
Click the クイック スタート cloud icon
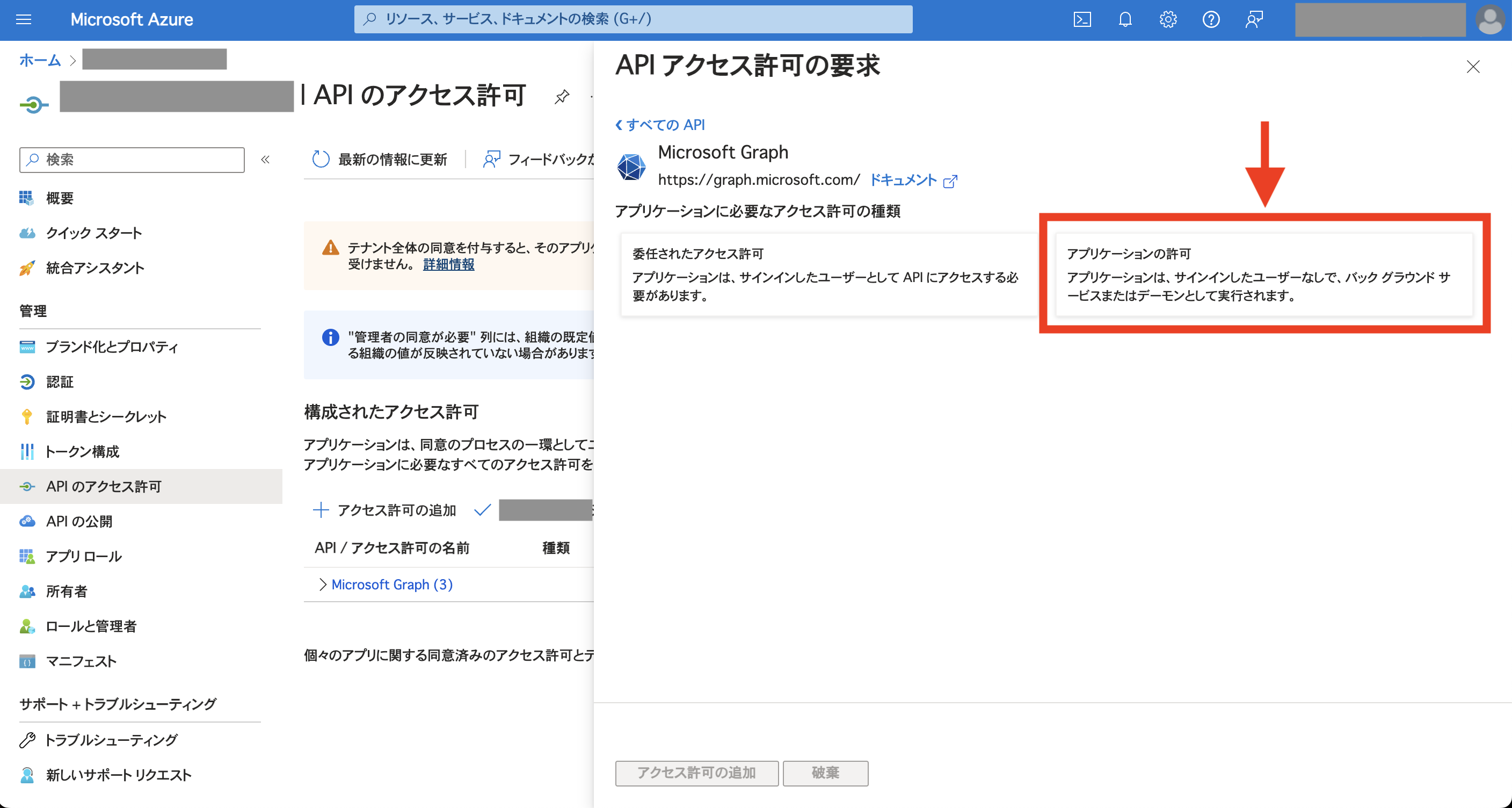tap(26, 233)
